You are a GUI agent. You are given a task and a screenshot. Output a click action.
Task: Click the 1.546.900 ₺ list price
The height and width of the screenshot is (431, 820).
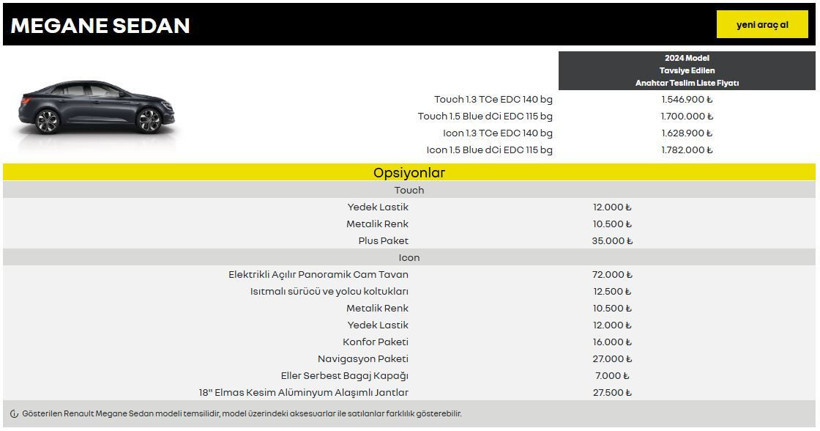tap(686, 100)
